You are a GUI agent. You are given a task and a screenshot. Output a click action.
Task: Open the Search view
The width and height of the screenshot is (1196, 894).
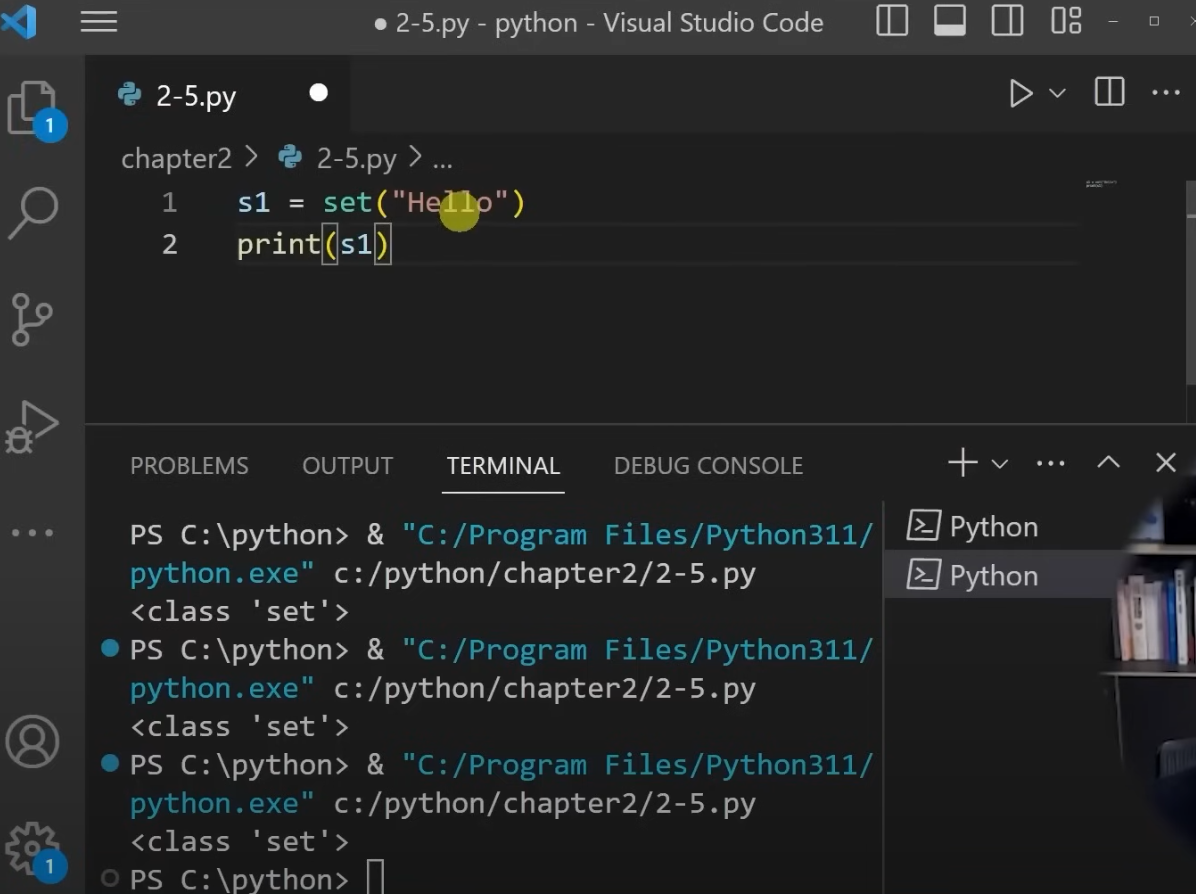tap(33, 212)
